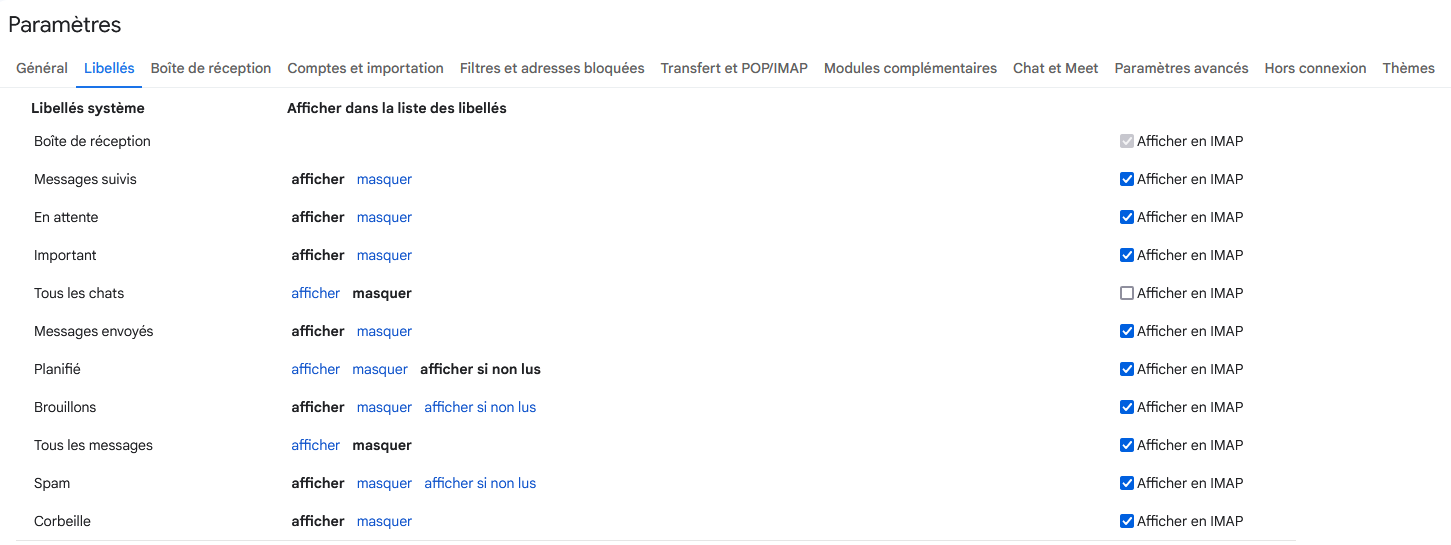Screen dimensions: 1451x545
Task: Open Transfert et POP/IMAP tab
Action: (734, 68)
